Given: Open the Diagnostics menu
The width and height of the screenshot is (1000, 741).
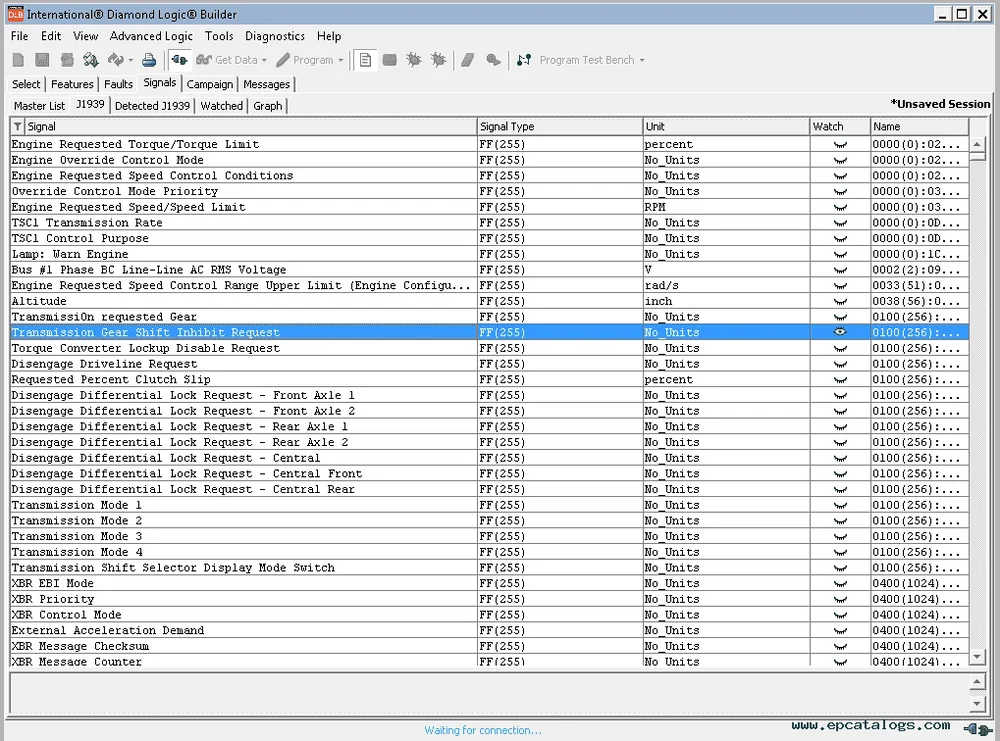Looking at the screenshot, I should pos(274,36).
